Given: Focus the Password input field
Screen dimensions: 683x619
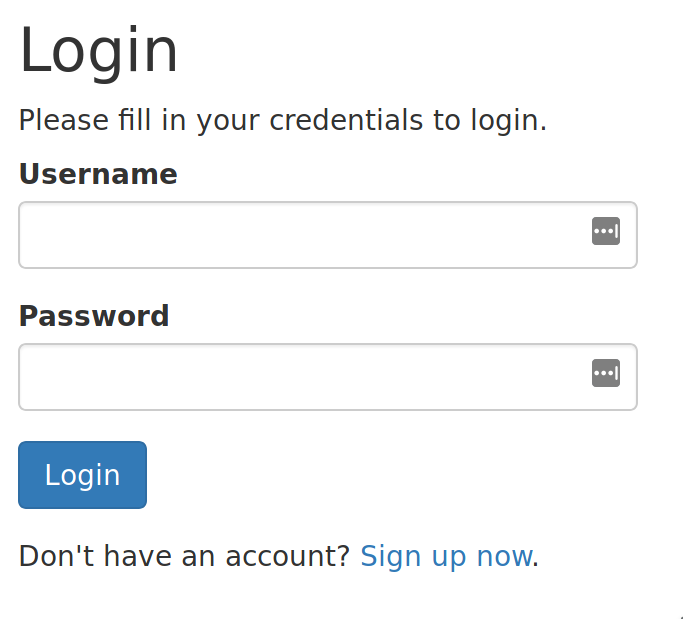Looking at the screenshot, I should [328, 377].
